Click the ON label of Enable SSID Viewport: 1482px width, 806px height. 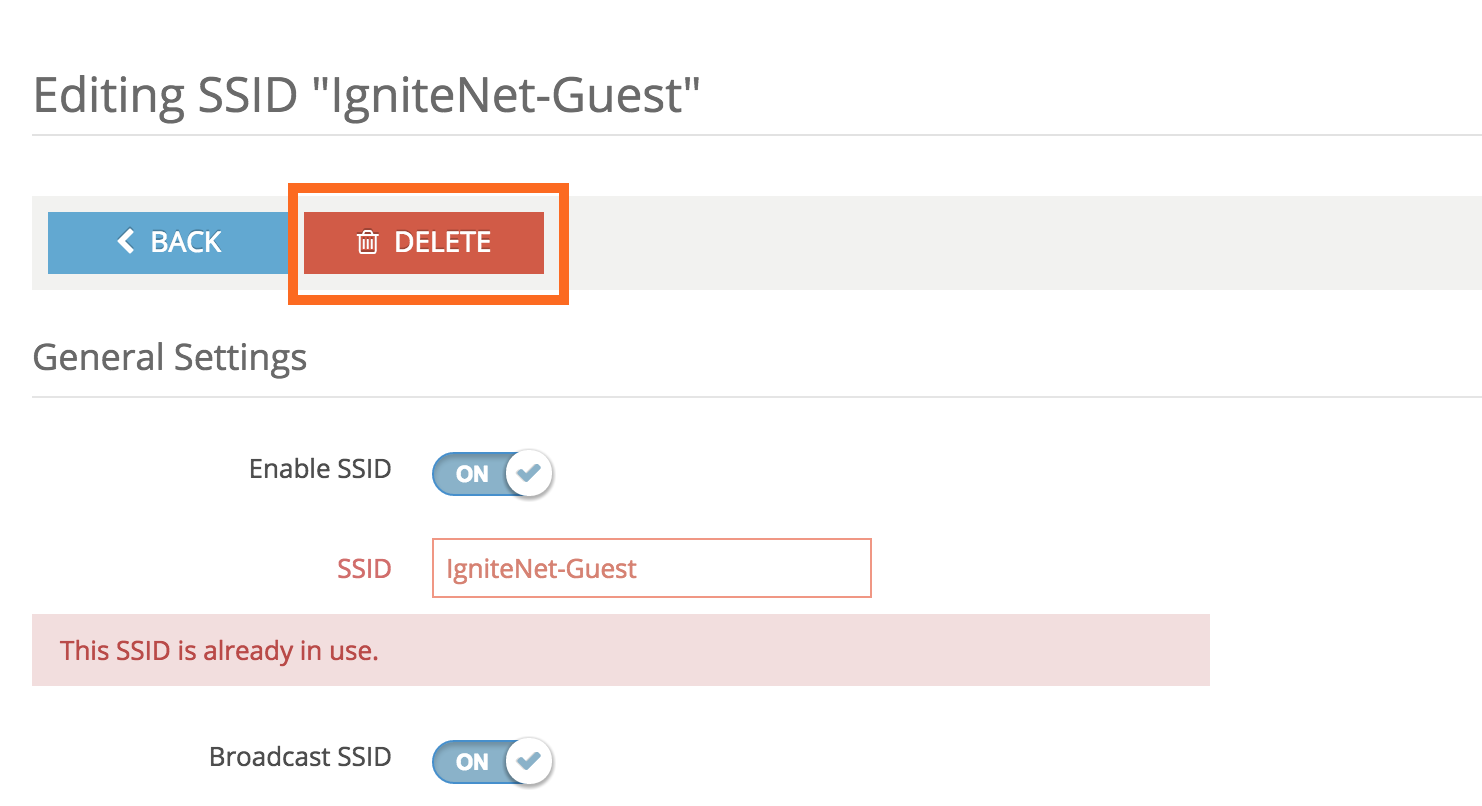(471, 473)
